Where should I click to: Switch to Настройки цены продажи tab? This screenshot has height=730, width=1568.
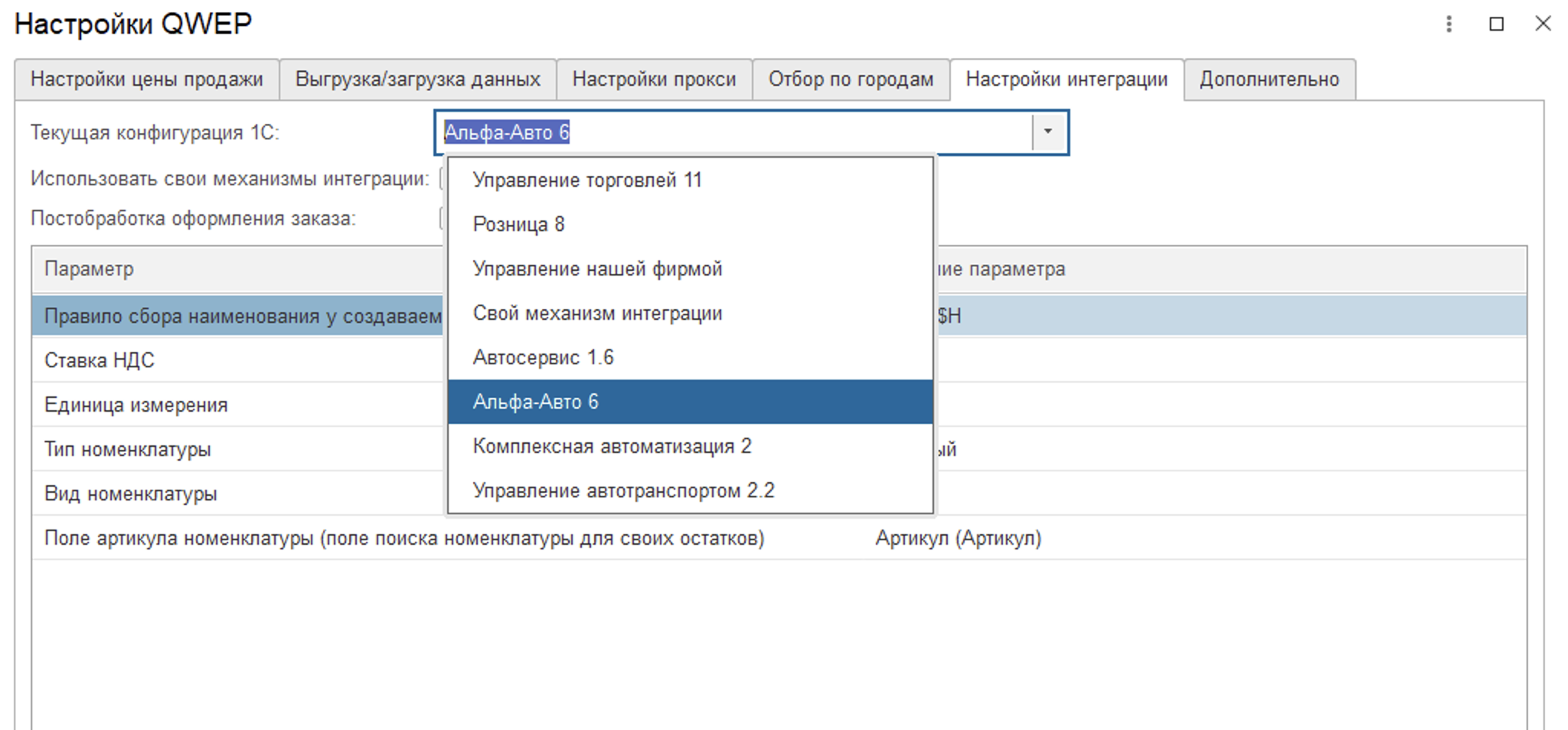coord(147,80)
